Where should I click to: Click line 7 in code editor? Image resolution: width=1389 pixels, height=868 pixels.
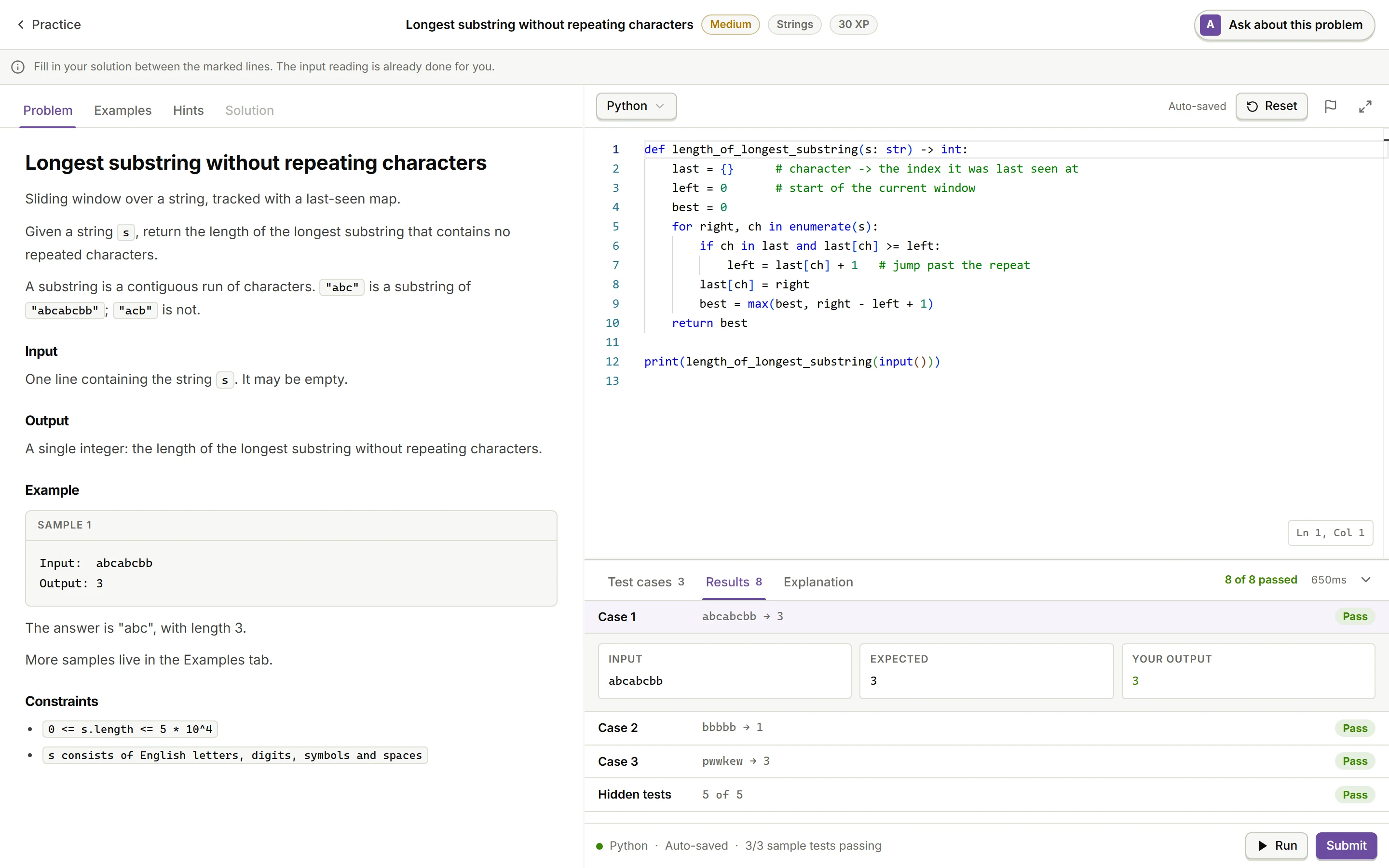tap(878, 265)
